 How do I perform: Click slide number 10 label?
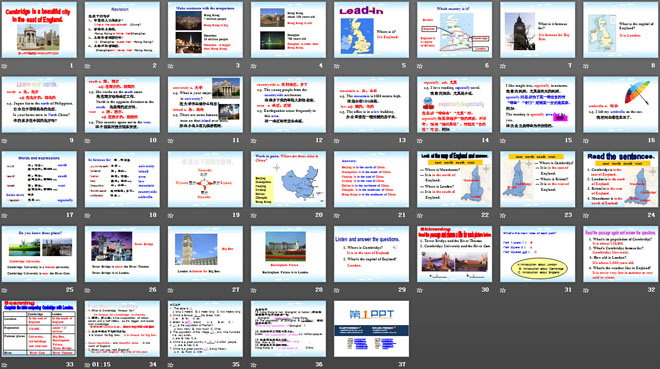(153, 141)
